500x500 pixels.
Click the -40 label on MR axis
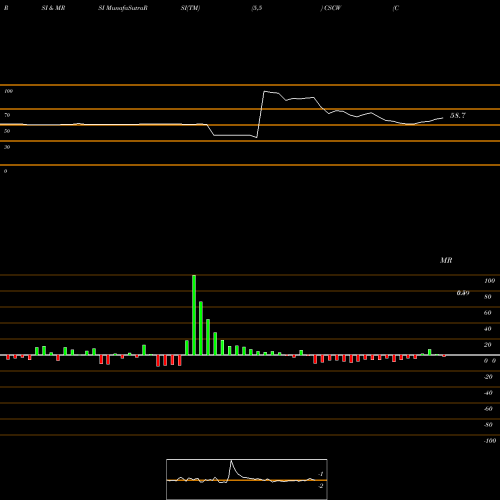click(488, 393)
